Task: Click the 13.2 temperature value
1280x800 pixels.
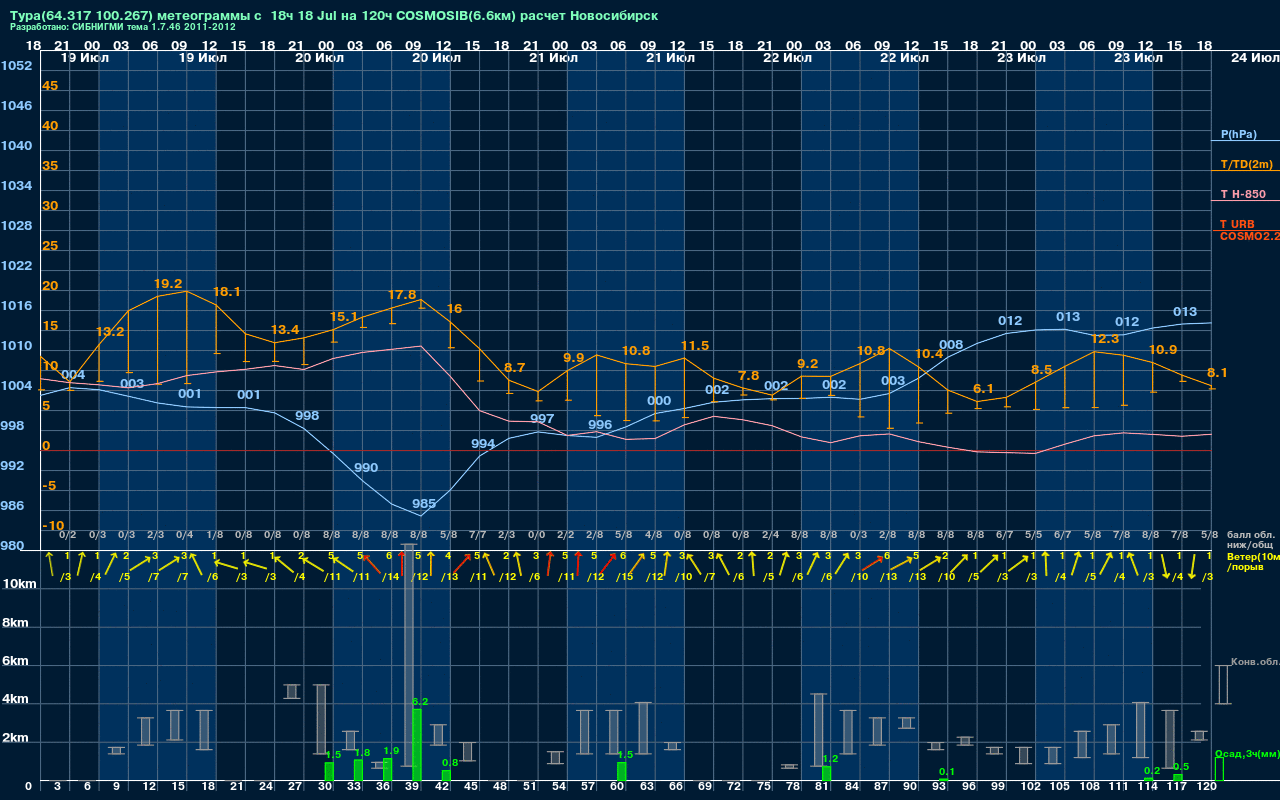Action: point(110,332)
